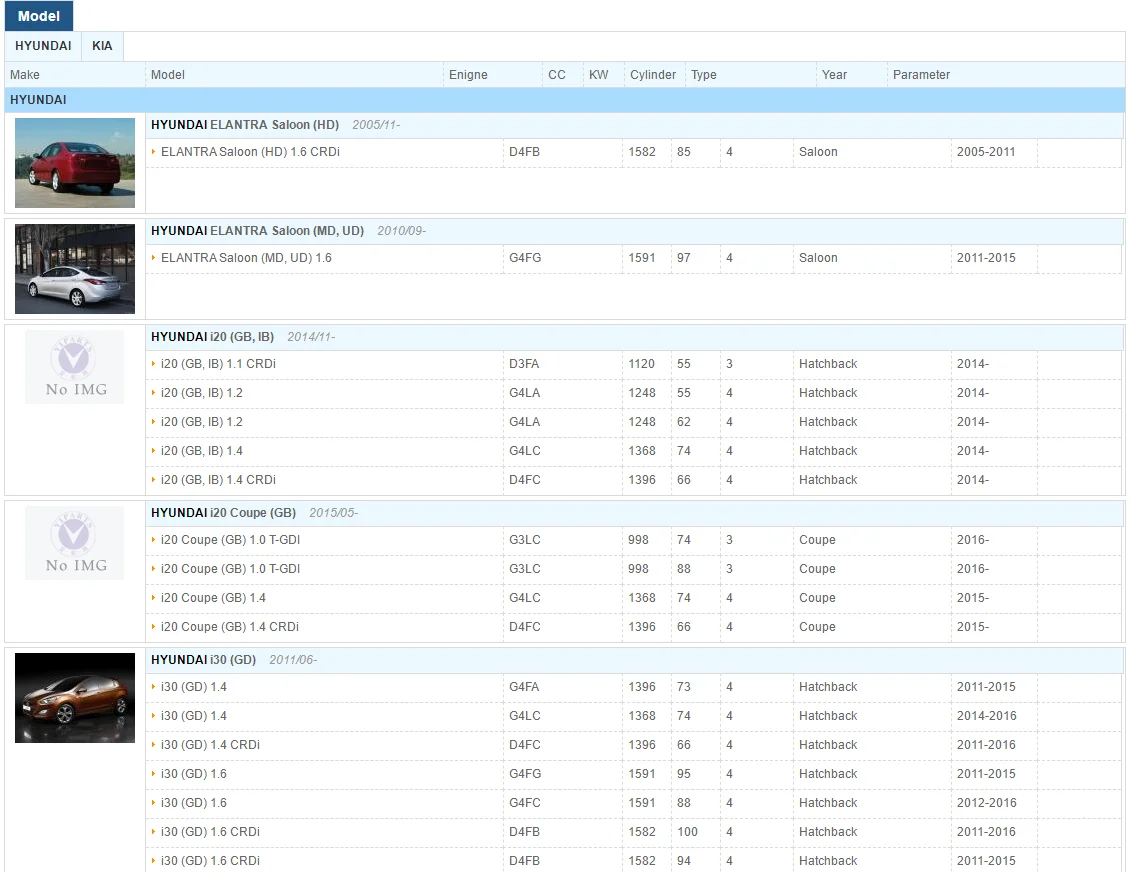Viewport: 1130px width, 872px height.
Task: Click the D3FA engine code cell
Action: (524, 364)
